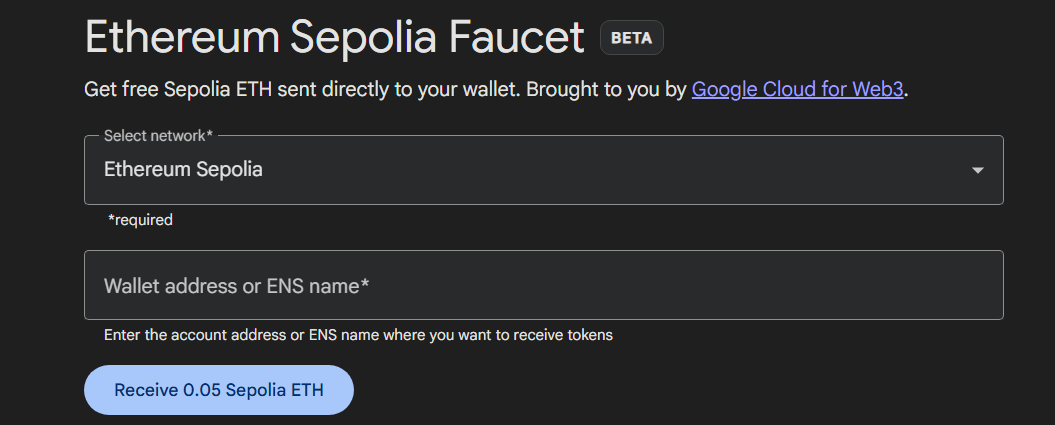
Task: Open the Google Cloud for Web3 link
Action: point(798,89)
